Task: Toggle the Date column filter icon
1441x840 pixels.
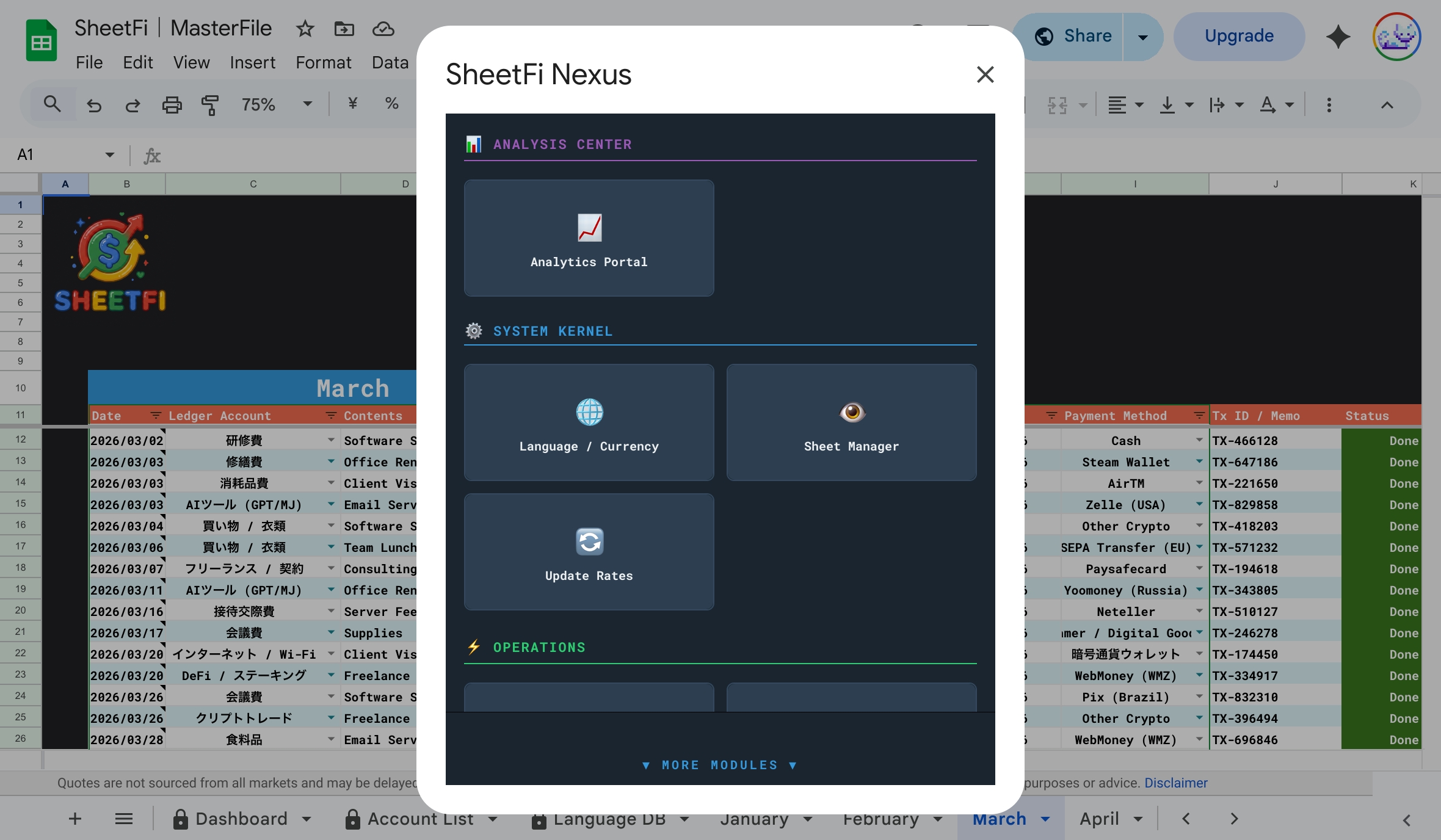Action: tap(156, 416)
